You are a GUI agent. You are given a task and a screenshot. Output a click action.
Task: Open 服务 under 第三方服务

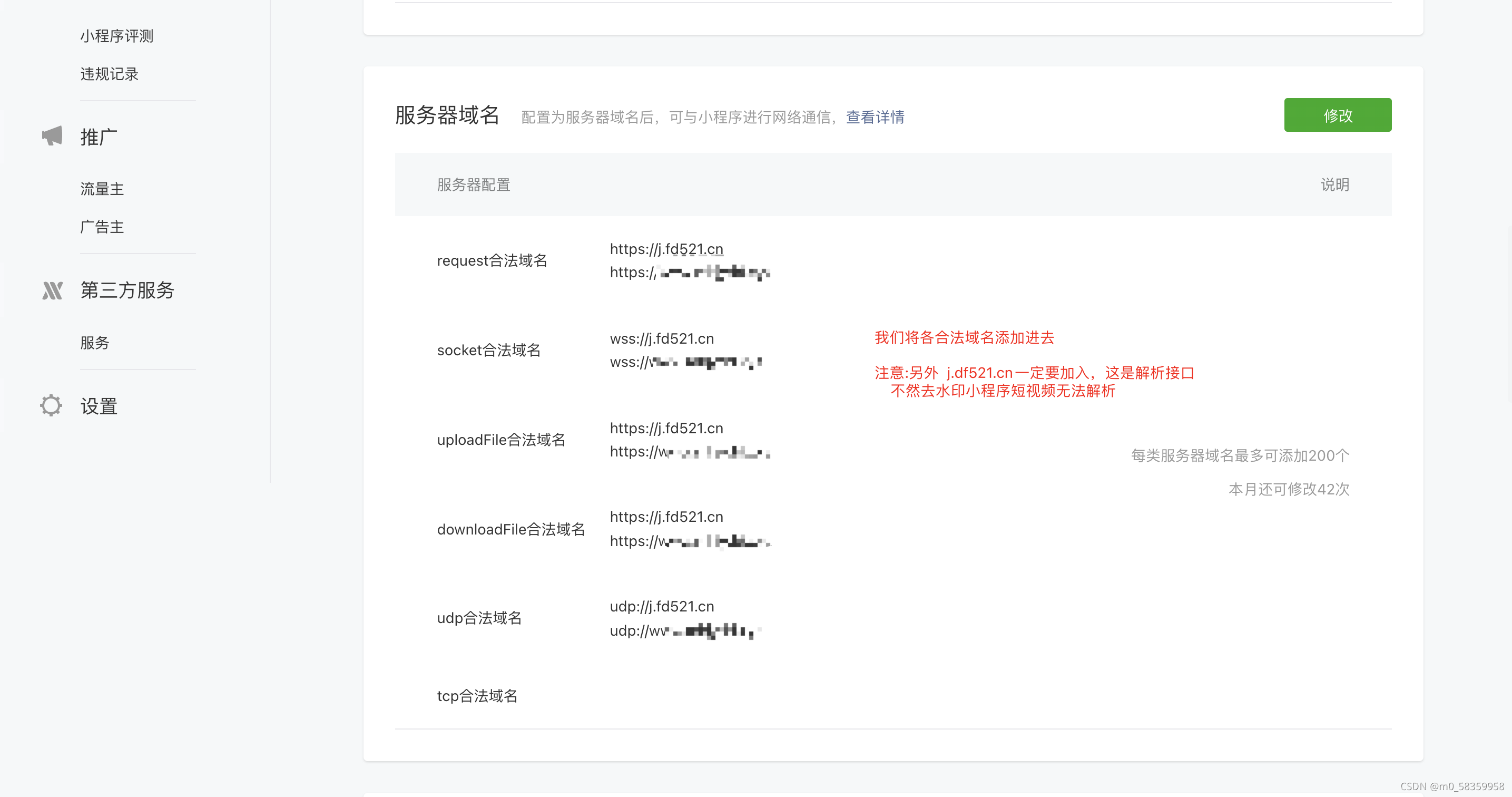pos(94,343)
